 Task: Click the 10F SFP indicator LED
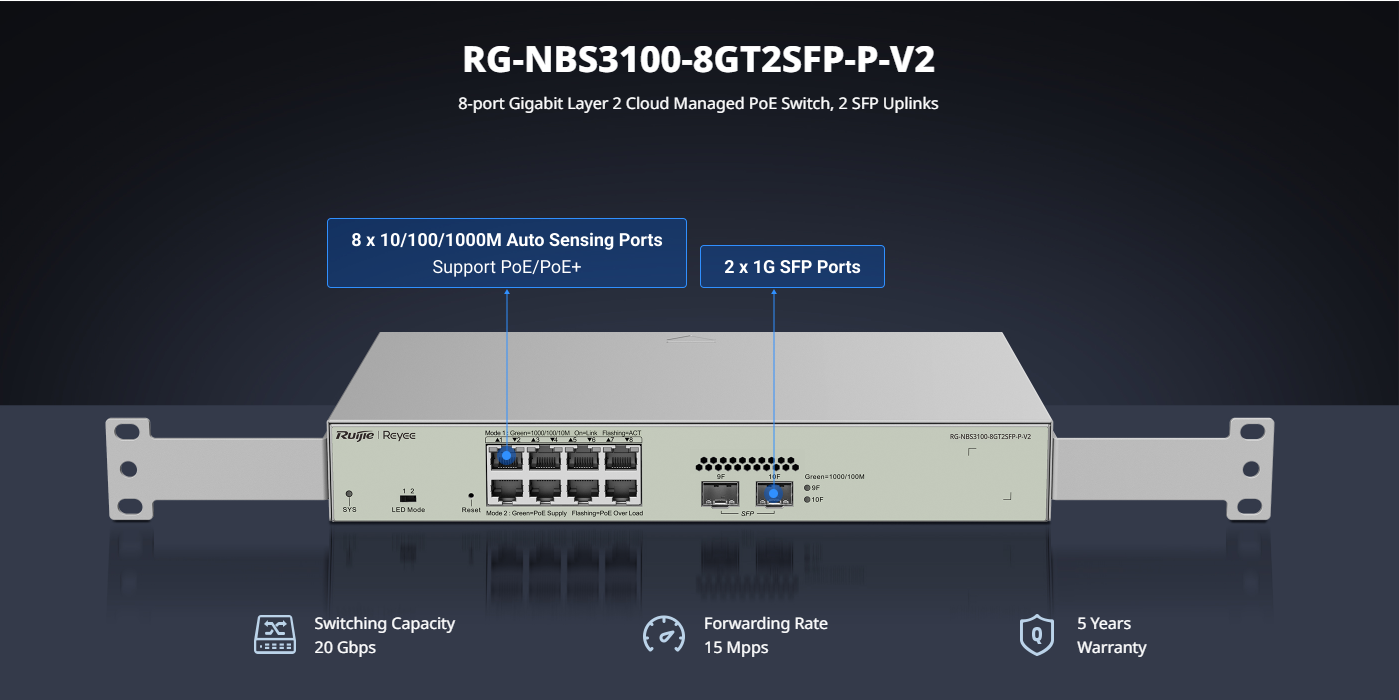coord(807,499)
